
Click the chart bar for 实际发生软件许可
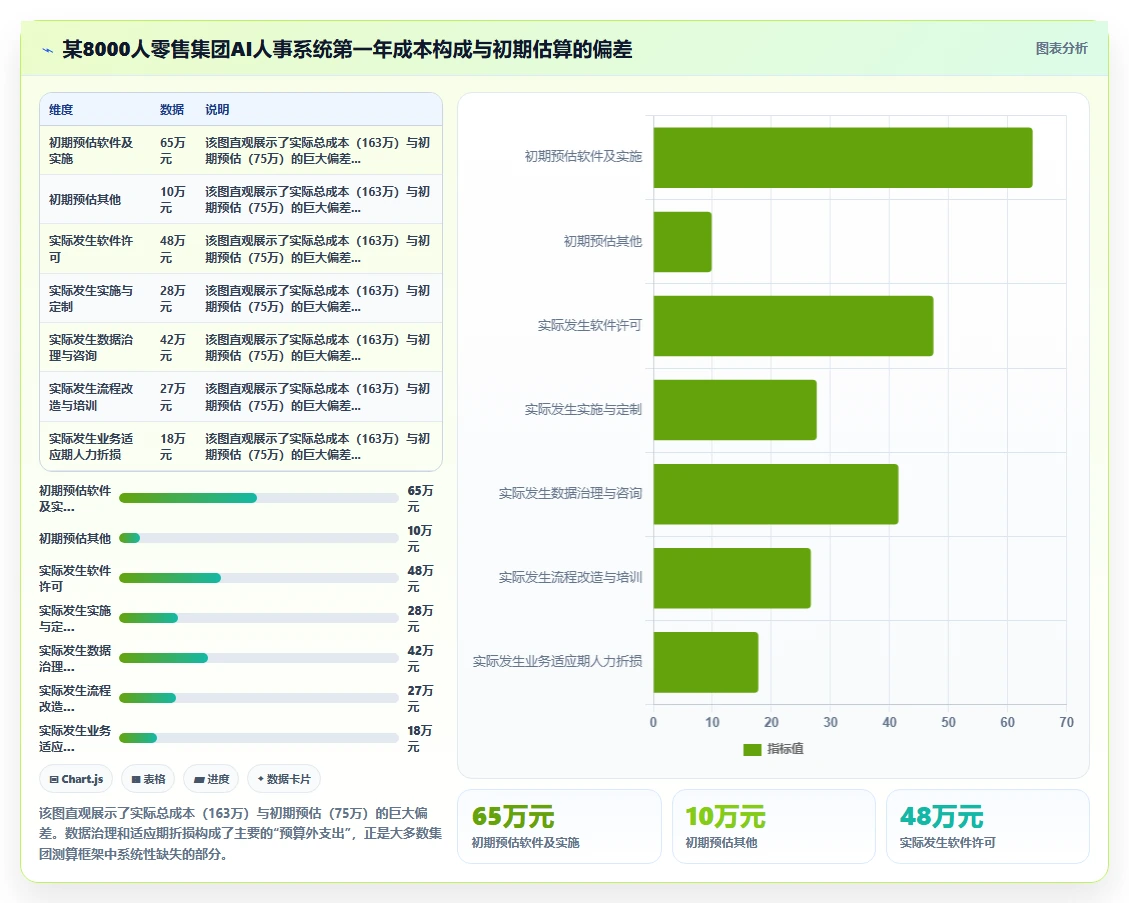point(793,325)
